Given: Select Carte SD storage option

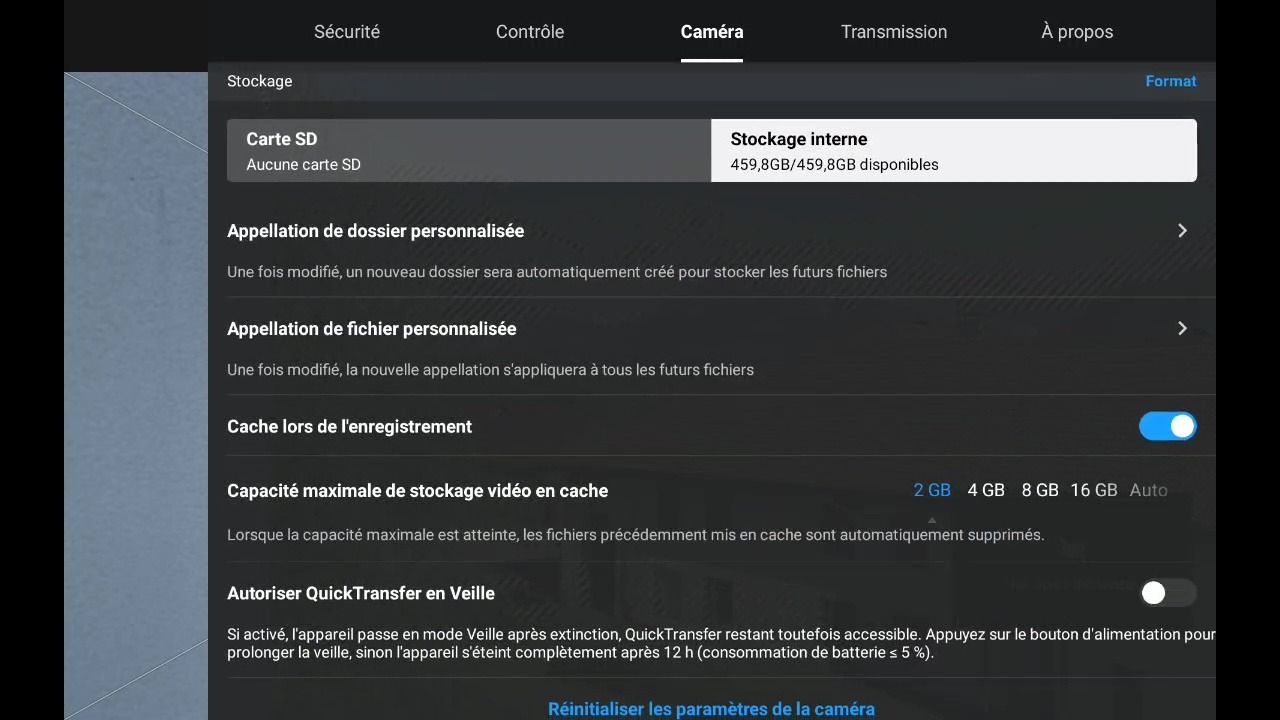Looking at the screenshot, I should pos(469,151).
